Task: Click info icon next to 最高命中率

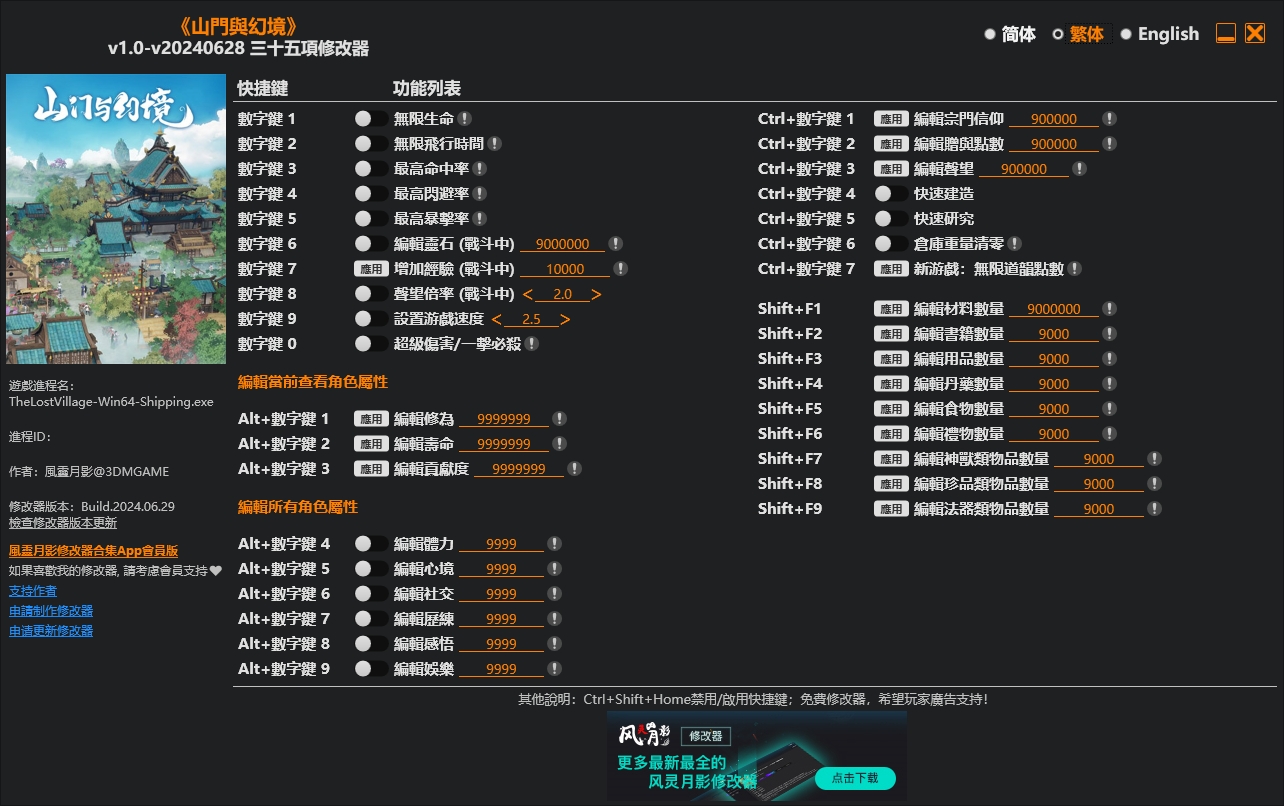Action: (480, 169)
